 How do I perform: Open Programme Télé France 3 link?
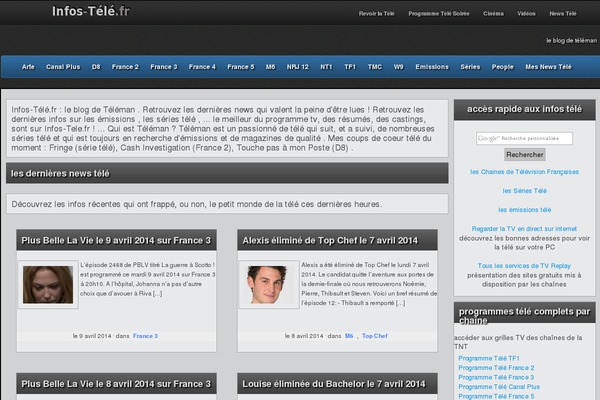coord(496,377)
